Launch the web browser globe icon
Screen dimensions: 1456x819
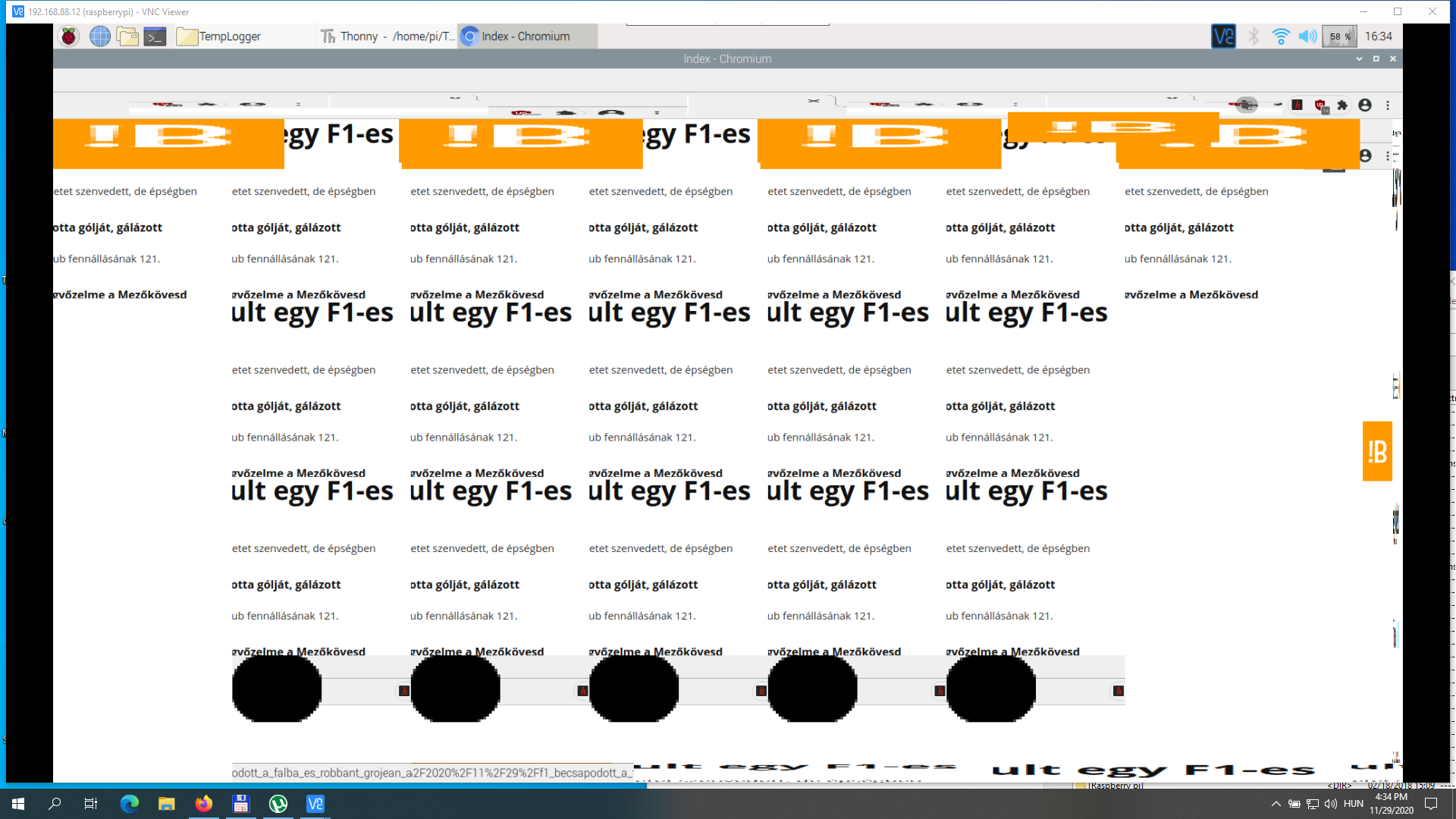coord(99,36)
